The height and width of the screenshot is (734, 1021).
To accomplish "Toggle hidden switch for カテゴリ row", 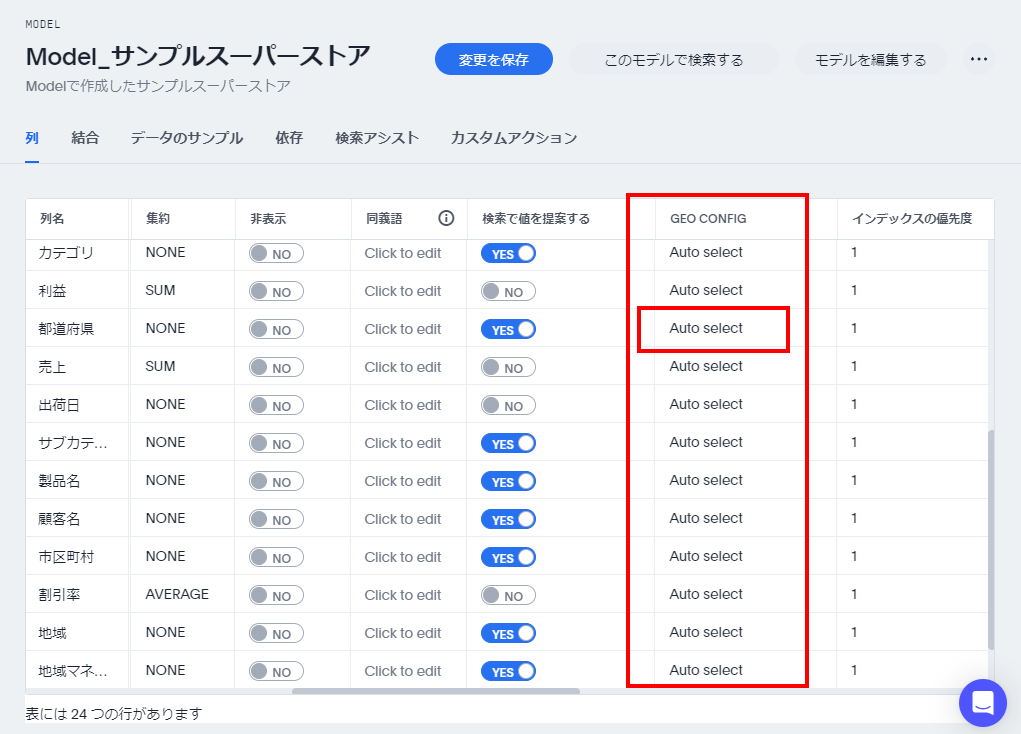I will click(276, 254).
